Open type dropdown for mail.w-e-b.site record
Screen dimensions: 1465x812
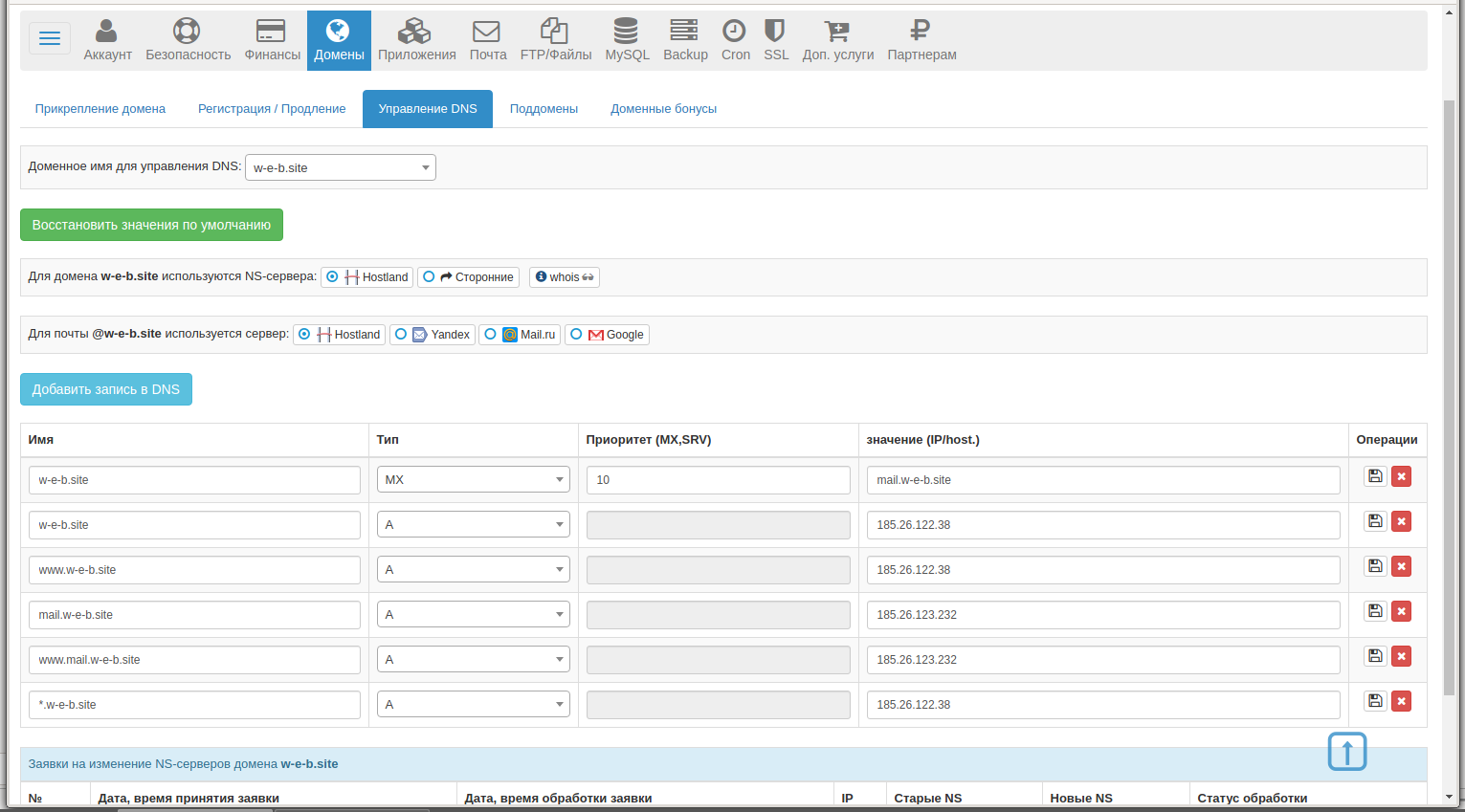click(x=473, y=615)
